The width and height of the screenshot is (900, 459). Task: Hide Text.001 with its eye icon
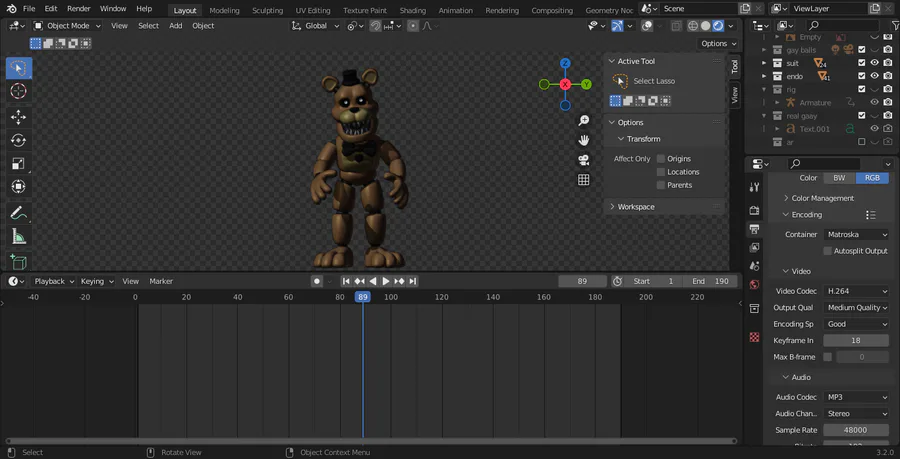pos(875,129)
